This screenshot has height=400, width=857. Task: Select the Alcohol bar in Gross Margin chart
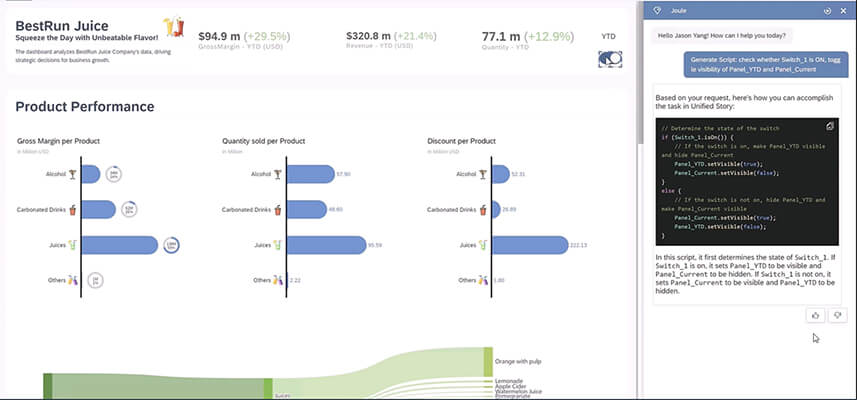tap(91, 174)
